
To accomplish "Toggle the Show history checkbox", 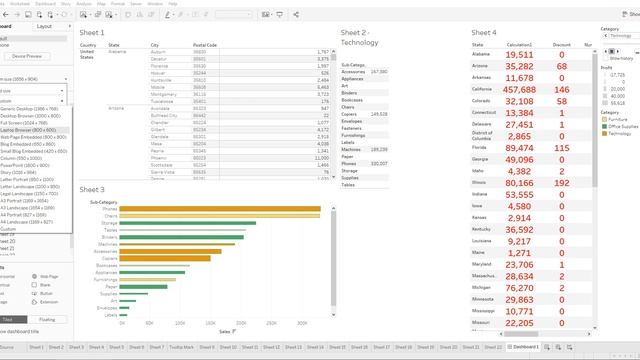I will click(606, 58).
